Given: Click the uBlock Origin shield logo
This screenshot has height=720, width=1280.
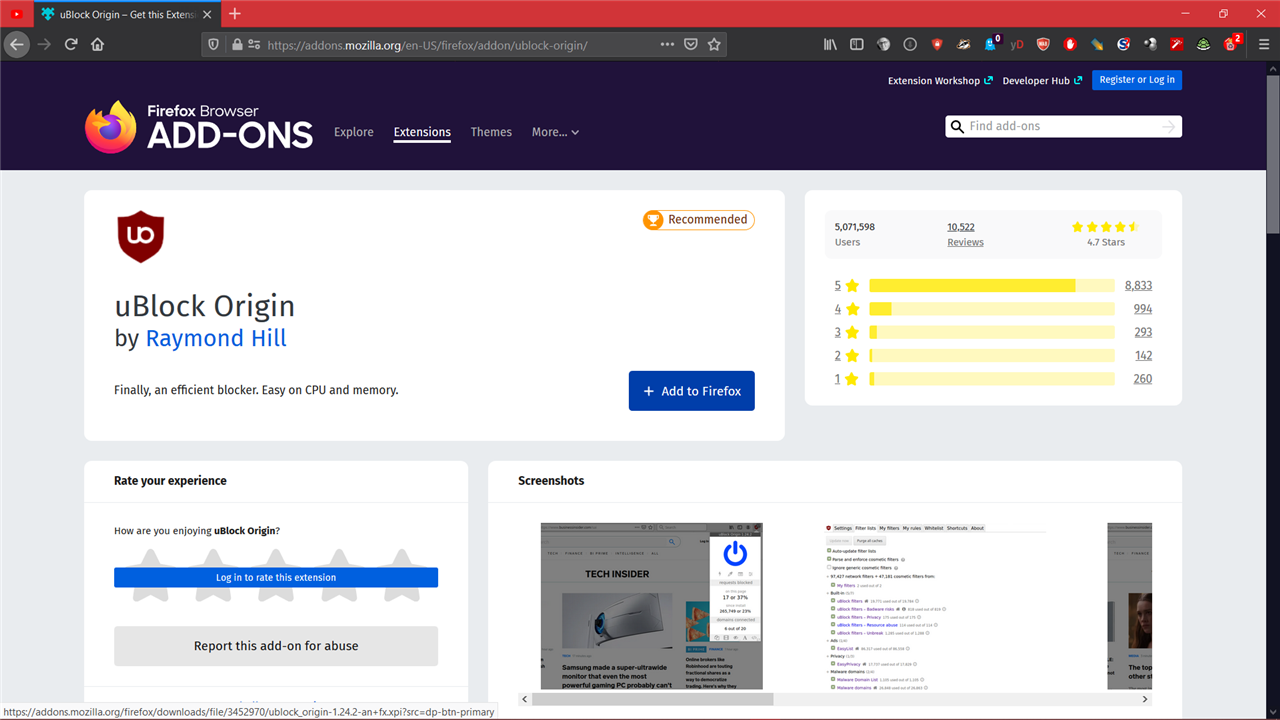Looking at the screenshot, I should pos(141,237).
